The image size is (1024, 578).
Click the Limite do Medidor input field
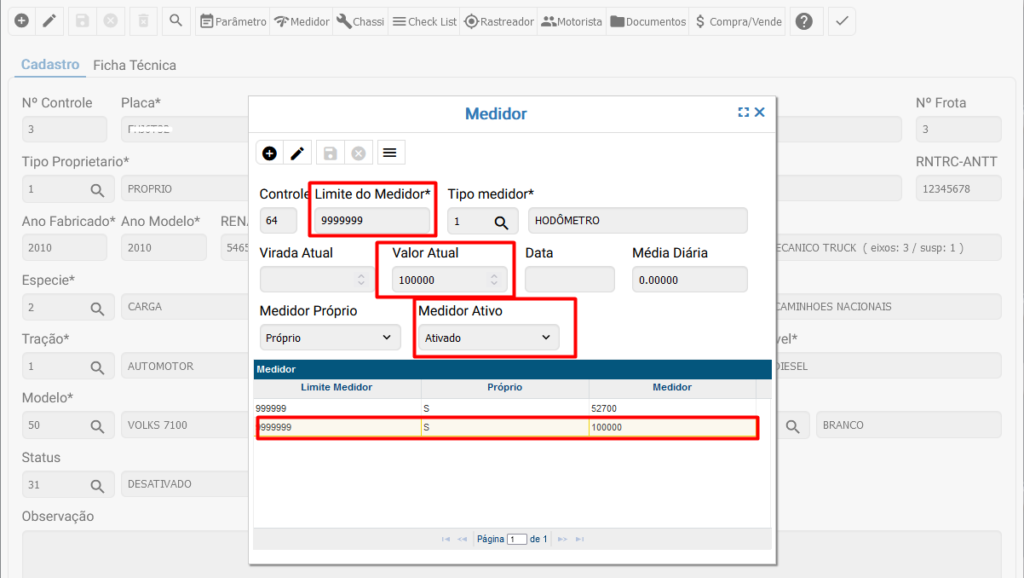click(x=372, y=221)
